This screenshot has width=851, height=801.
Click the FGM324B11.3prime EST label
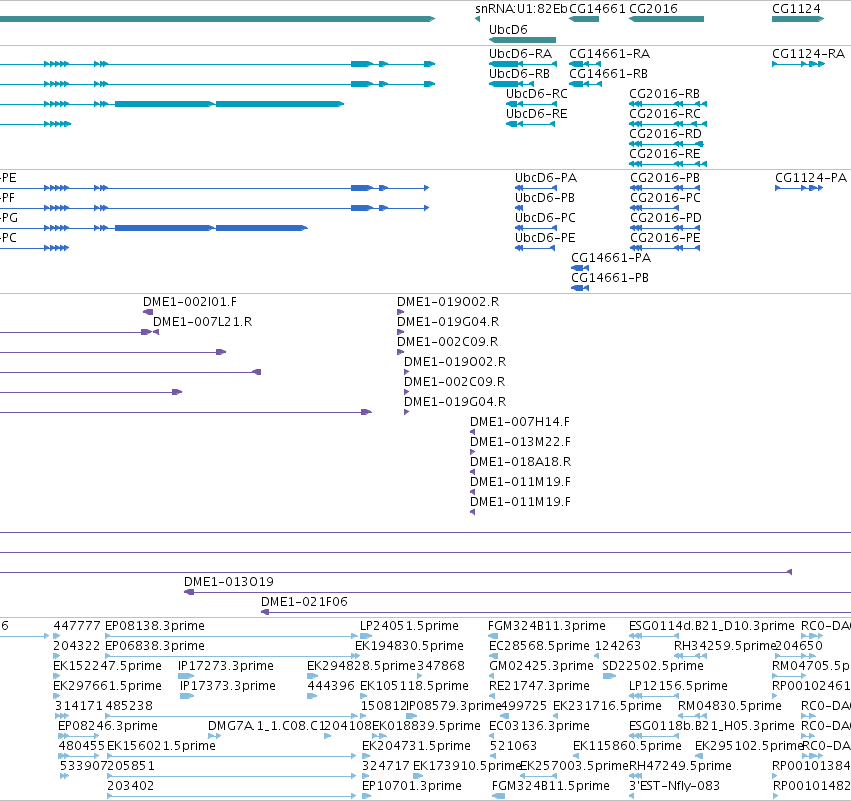click(x=547, y=626)
